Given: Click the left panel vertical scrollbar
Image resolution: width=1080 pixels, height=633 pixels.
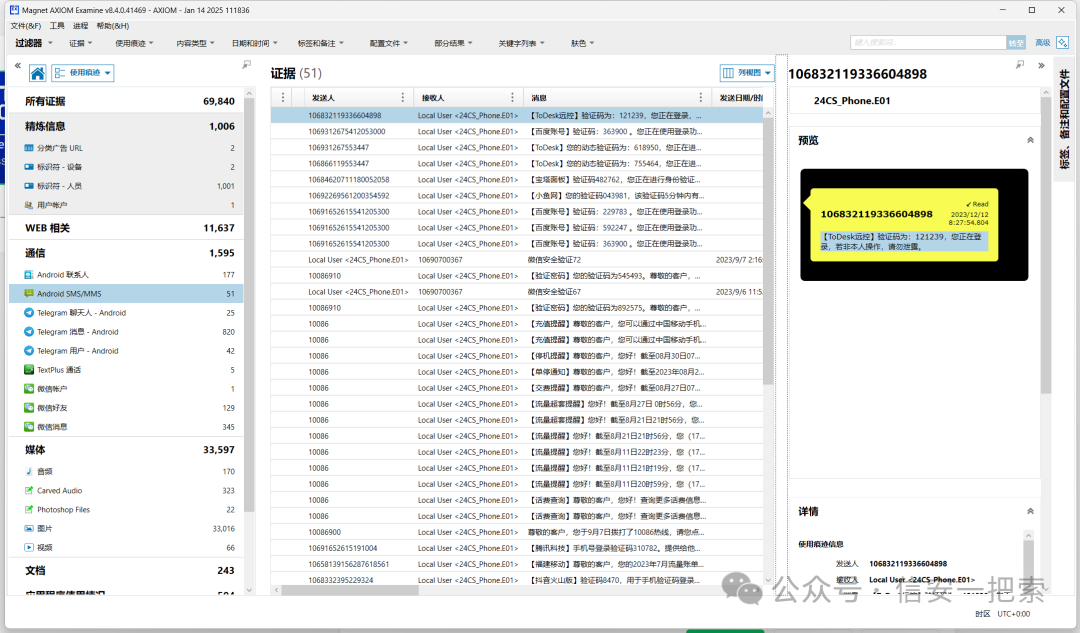Looking at the screenshot, I should pos(249,305).
